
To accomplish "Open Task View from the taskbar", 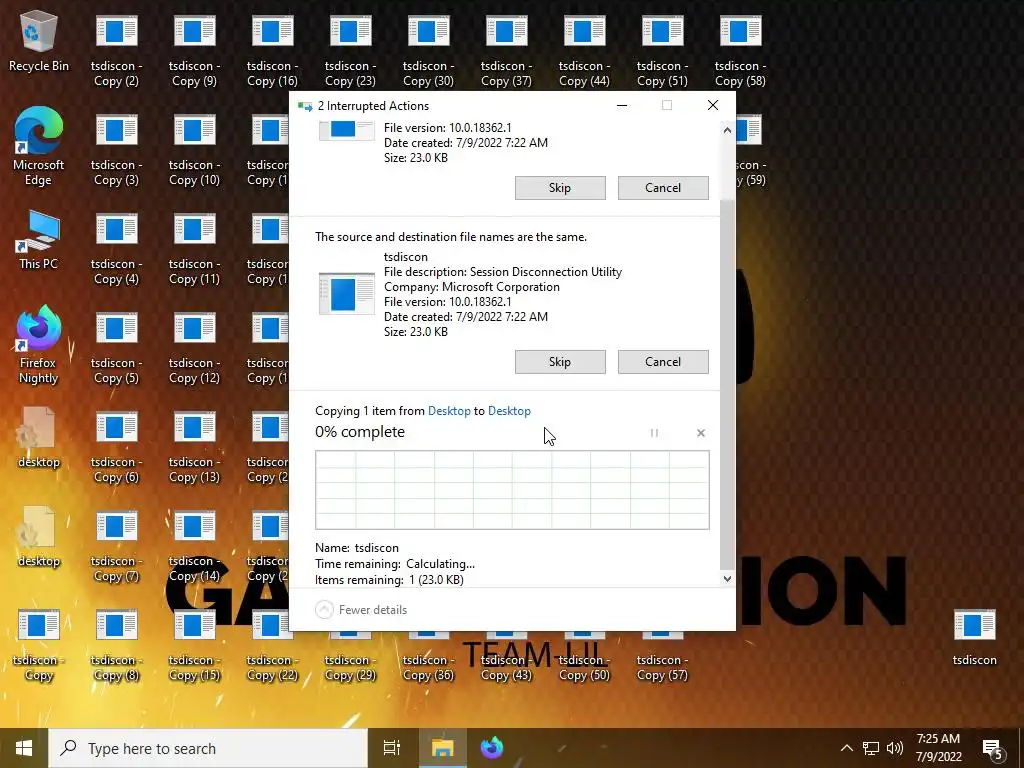I will (392, 748).
